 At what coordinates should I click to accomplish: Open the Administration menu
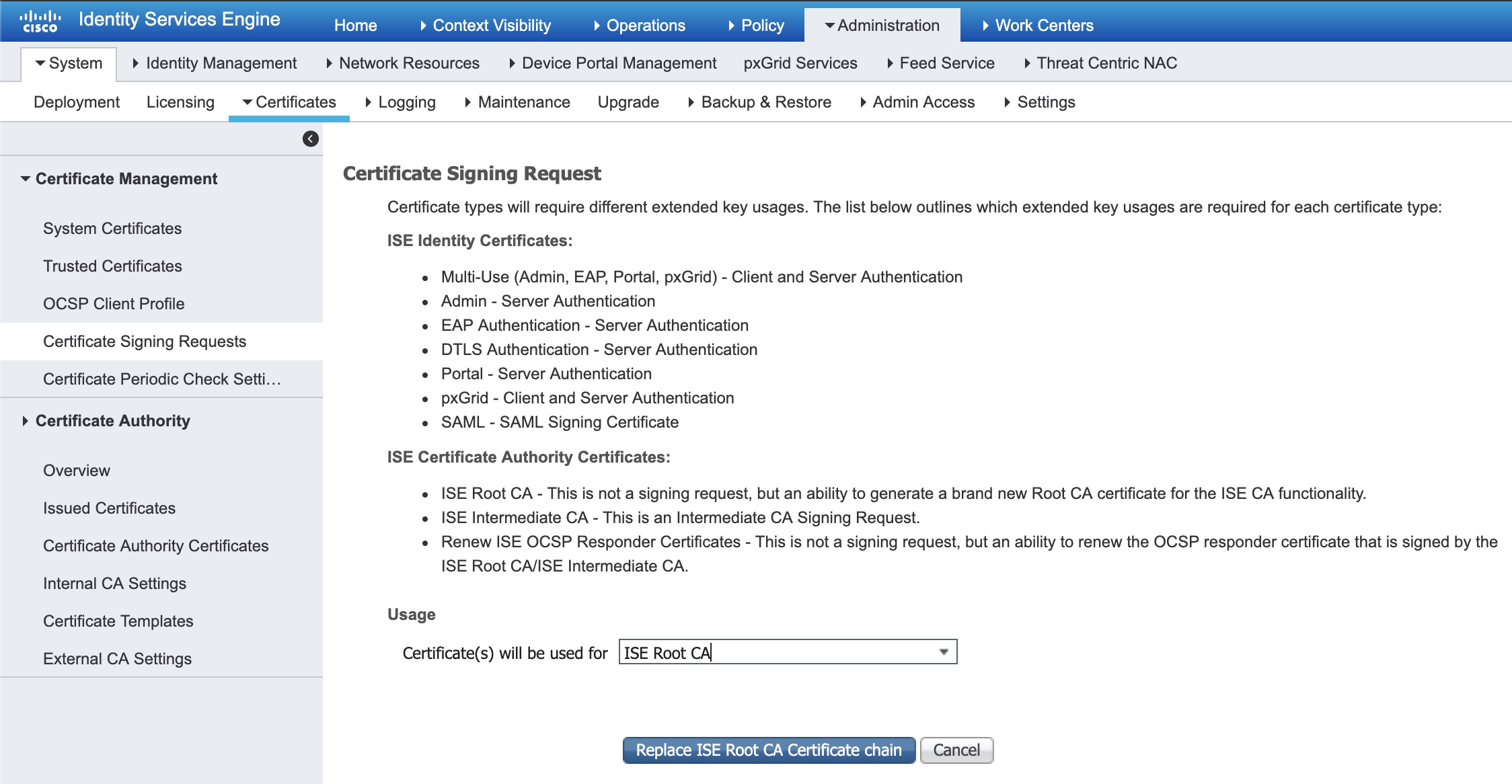[882, 26]
